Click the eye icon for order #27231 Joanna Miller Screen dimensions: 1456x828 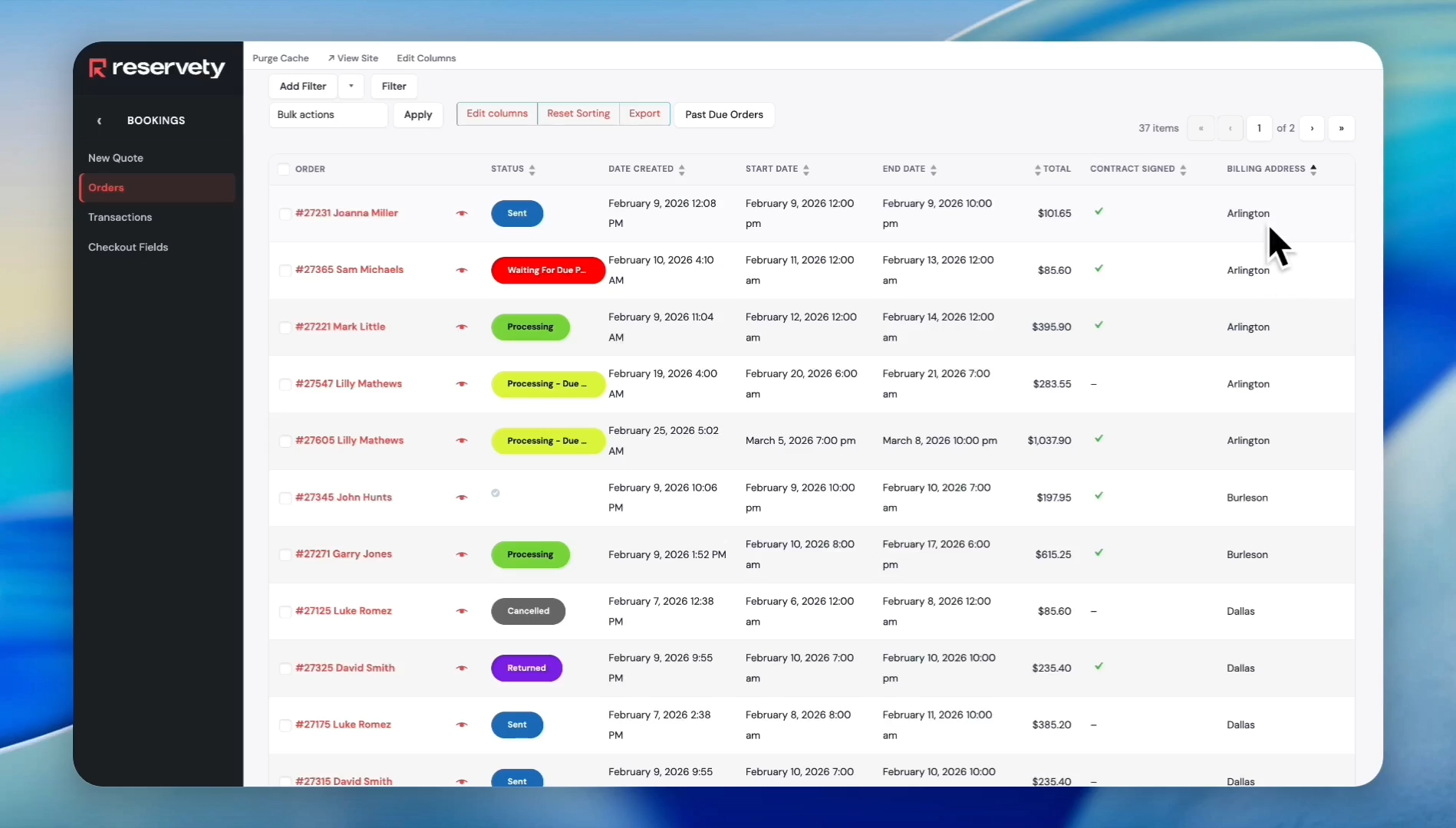coord(461,213)
